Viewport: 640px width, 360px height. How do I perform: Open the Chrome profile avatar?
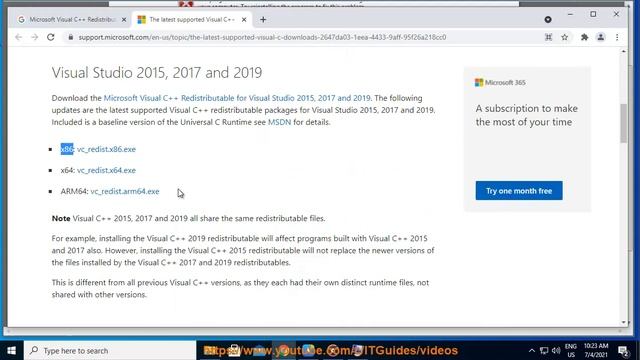point(600,37)
